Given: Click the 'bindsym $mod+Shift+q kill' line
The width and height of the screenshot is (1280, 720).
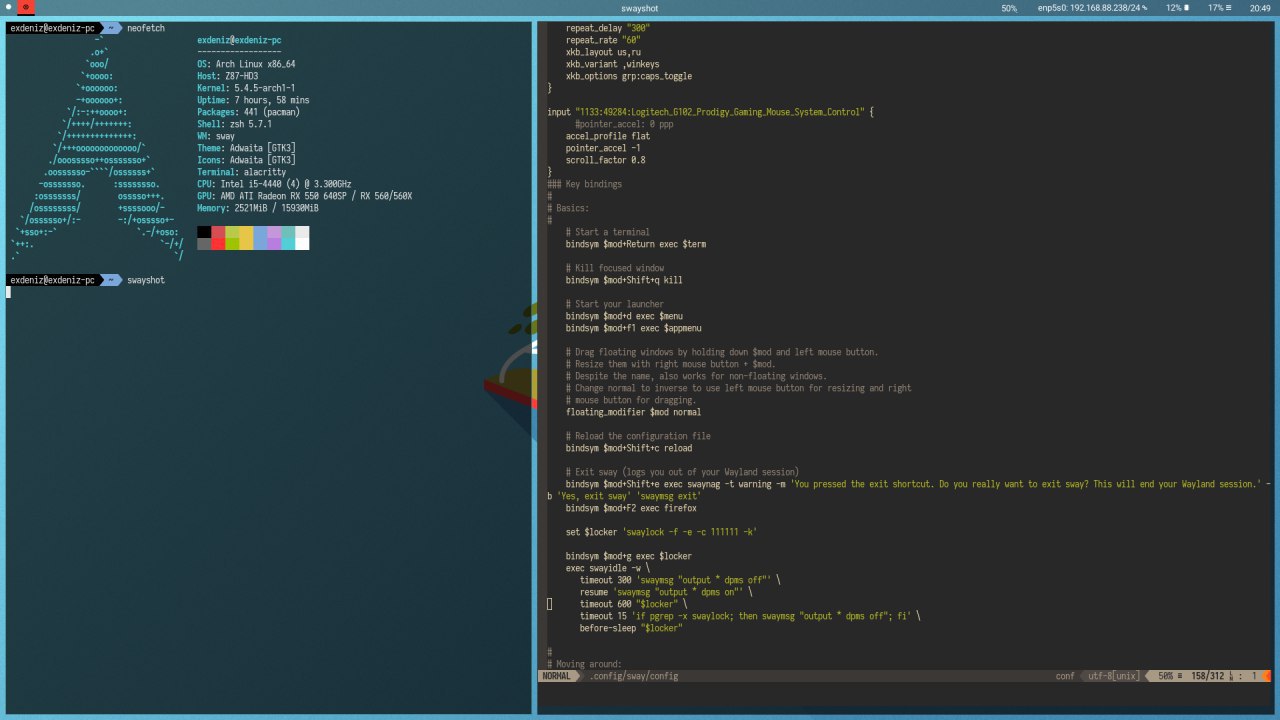Looking at the screenshot, I should pos(624,280).
